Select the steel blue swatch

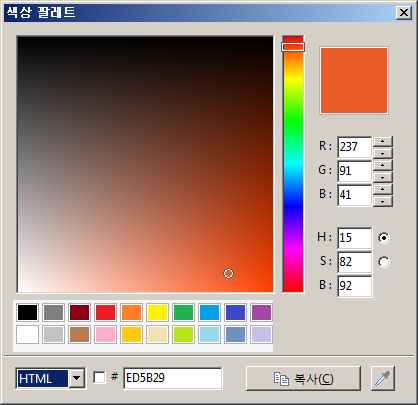point(235,335)
